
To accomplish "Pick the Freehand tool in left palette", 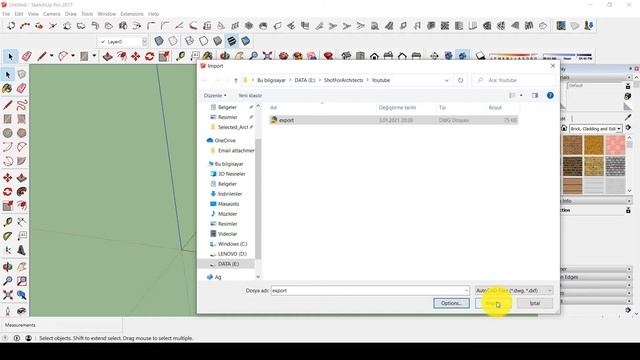I will click(x=22, y=104).
